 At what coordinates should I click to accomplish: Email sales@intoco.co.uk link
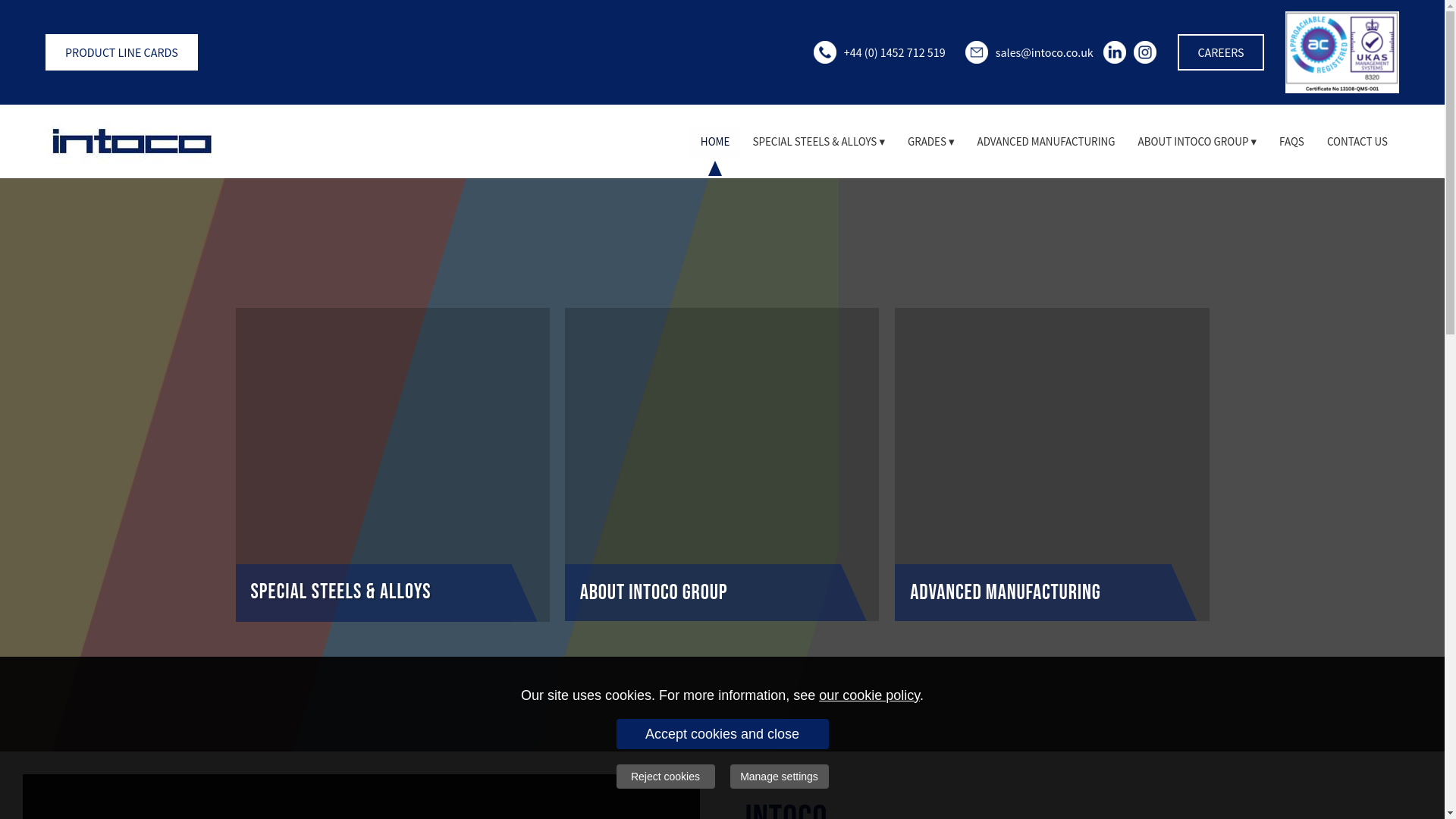pos(1044,52)
